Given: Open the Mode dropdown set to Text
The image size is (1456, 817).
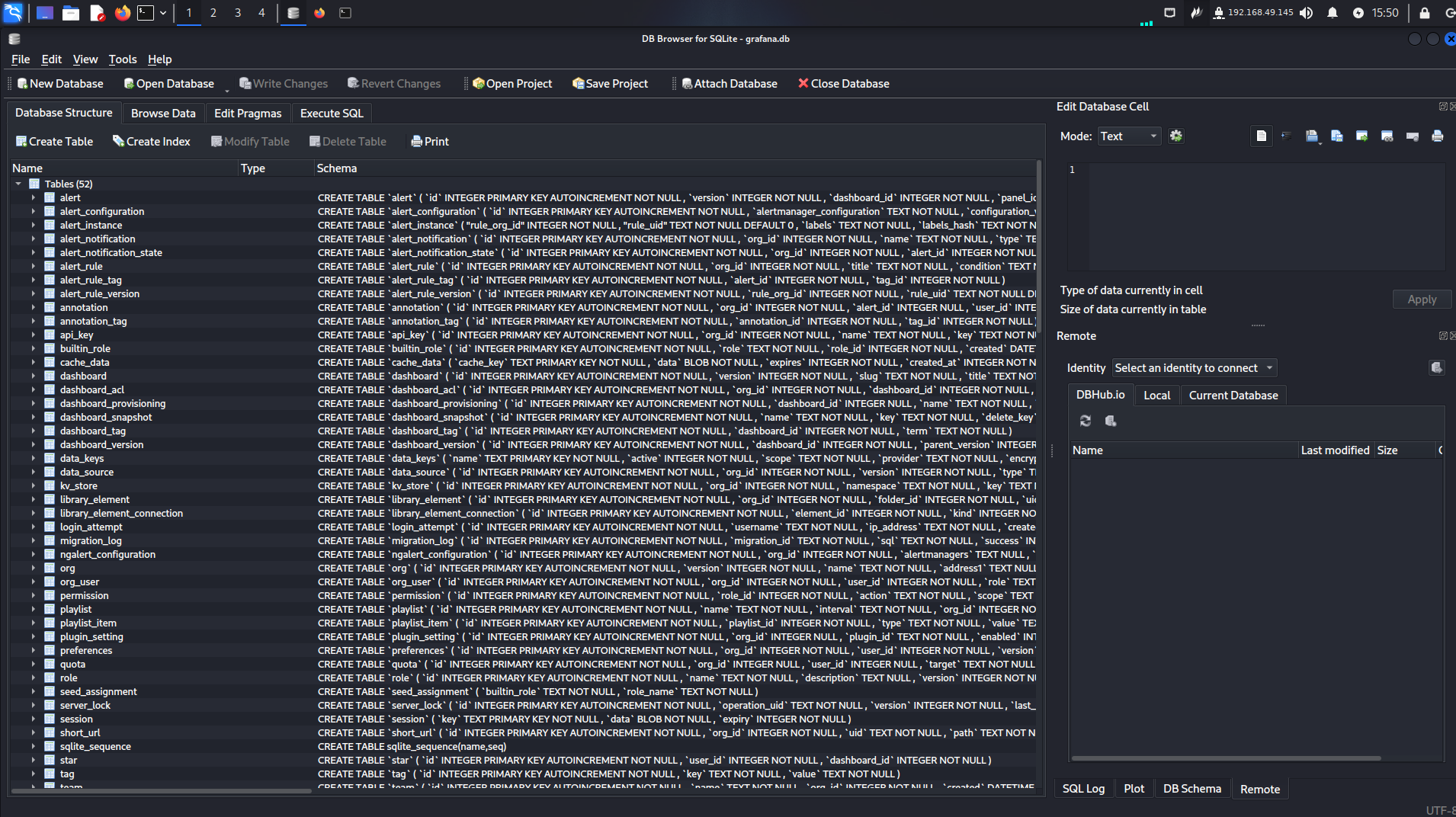Looking at the screenshot, I should pyautogui.click(x=1128, y=136).
